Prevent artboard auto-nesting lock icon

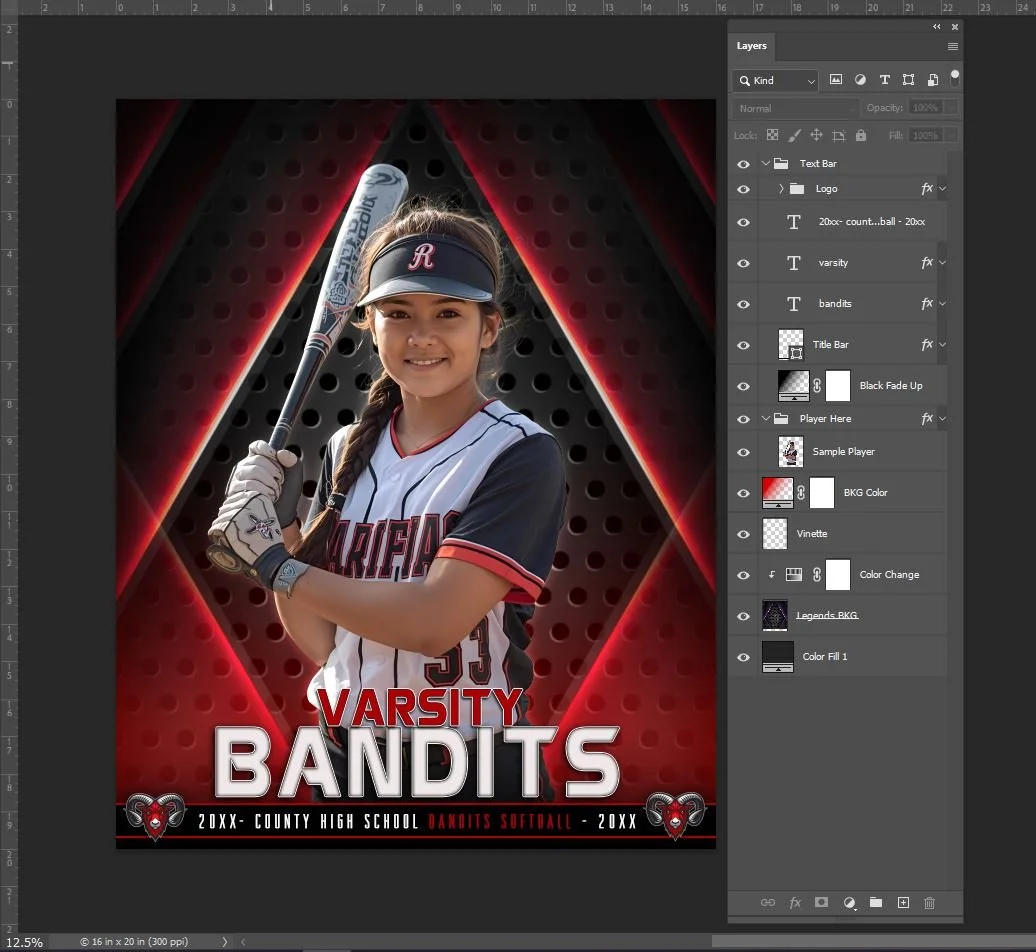coord(839,135)
